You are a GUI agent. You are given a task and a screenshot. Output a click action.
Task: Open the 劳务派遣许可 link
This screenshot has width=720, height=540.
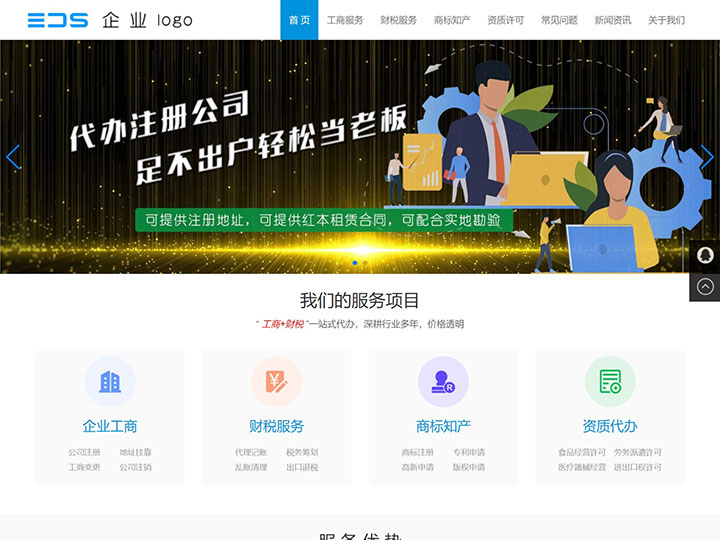[638, 452]
